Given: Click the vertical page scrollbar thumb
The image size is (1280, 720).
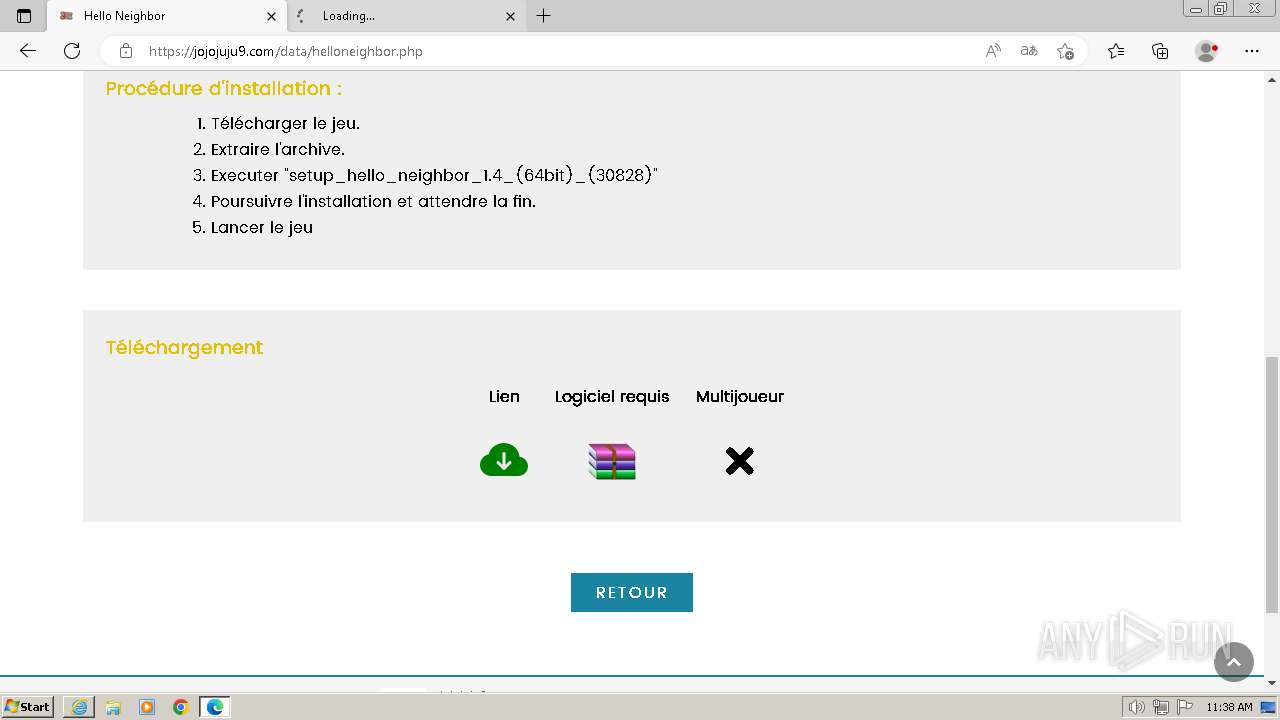Looking at the screenshot, I should pyautogui.click(x=1271, y=484).
